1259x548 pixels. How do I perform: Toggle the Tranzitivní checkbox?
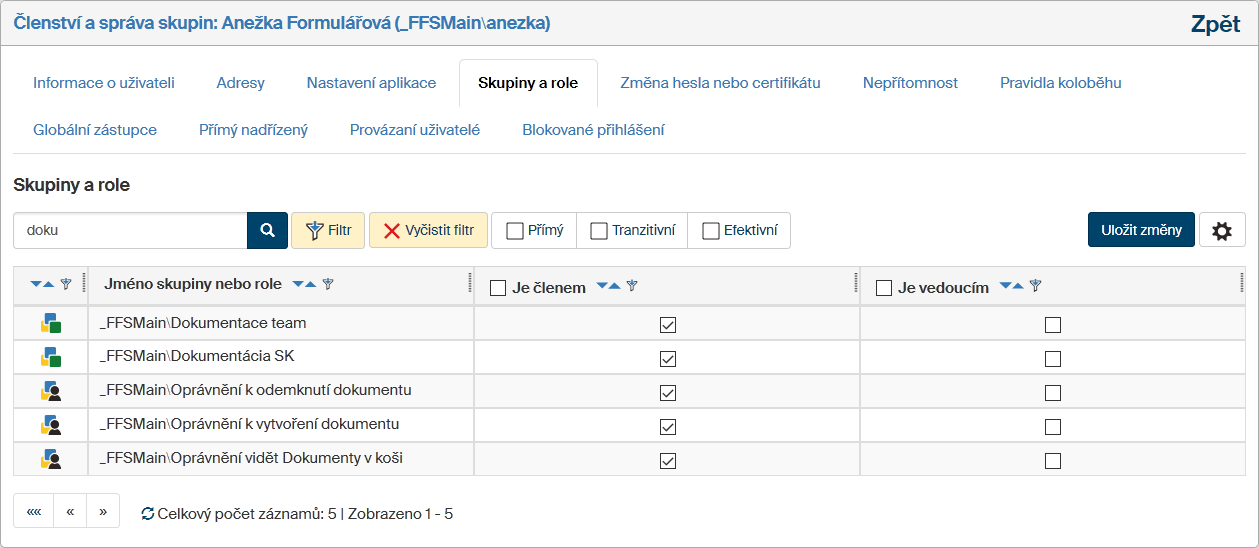pos(599,231)
